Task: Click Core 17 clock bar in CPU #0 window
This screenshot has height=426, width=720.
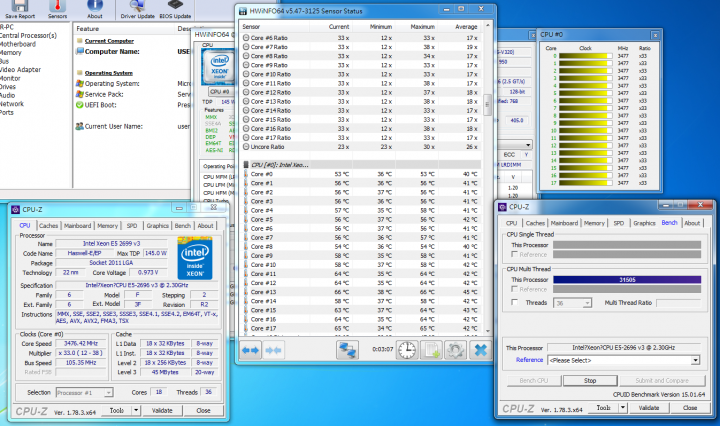Action: click(585, 183)
